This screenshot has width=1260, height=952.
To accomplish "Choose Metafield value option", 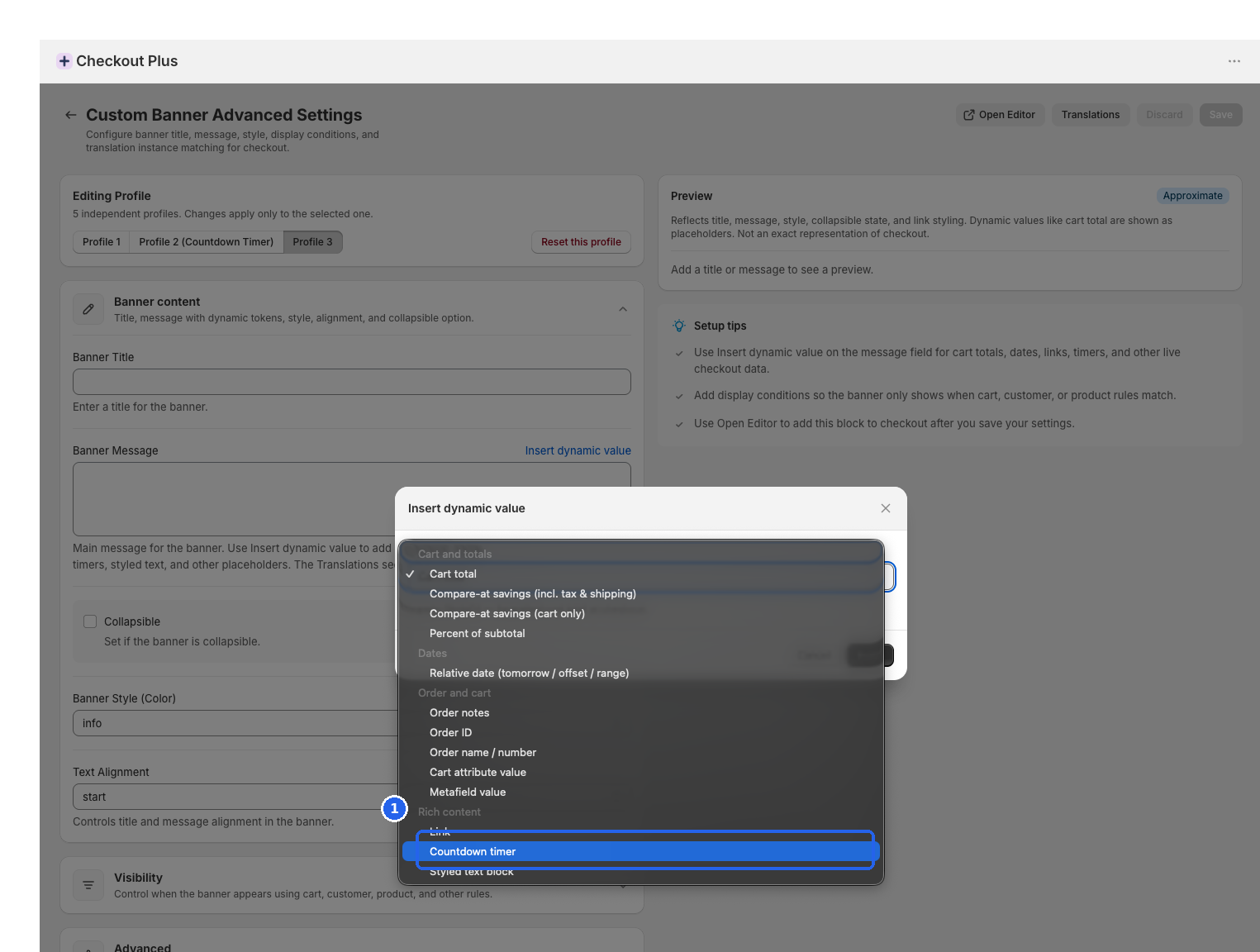I will (641, 792).
